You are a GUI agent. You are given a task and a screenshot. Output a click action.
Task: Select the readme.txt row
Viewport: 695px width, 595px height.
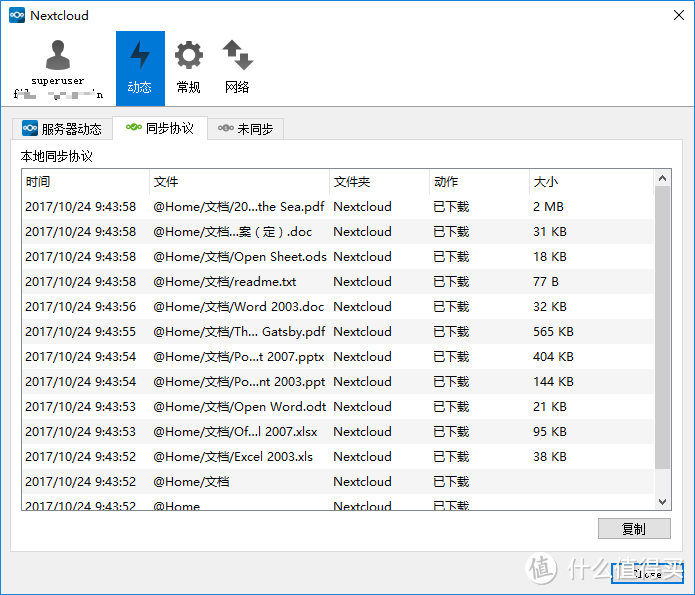point(338,282)
